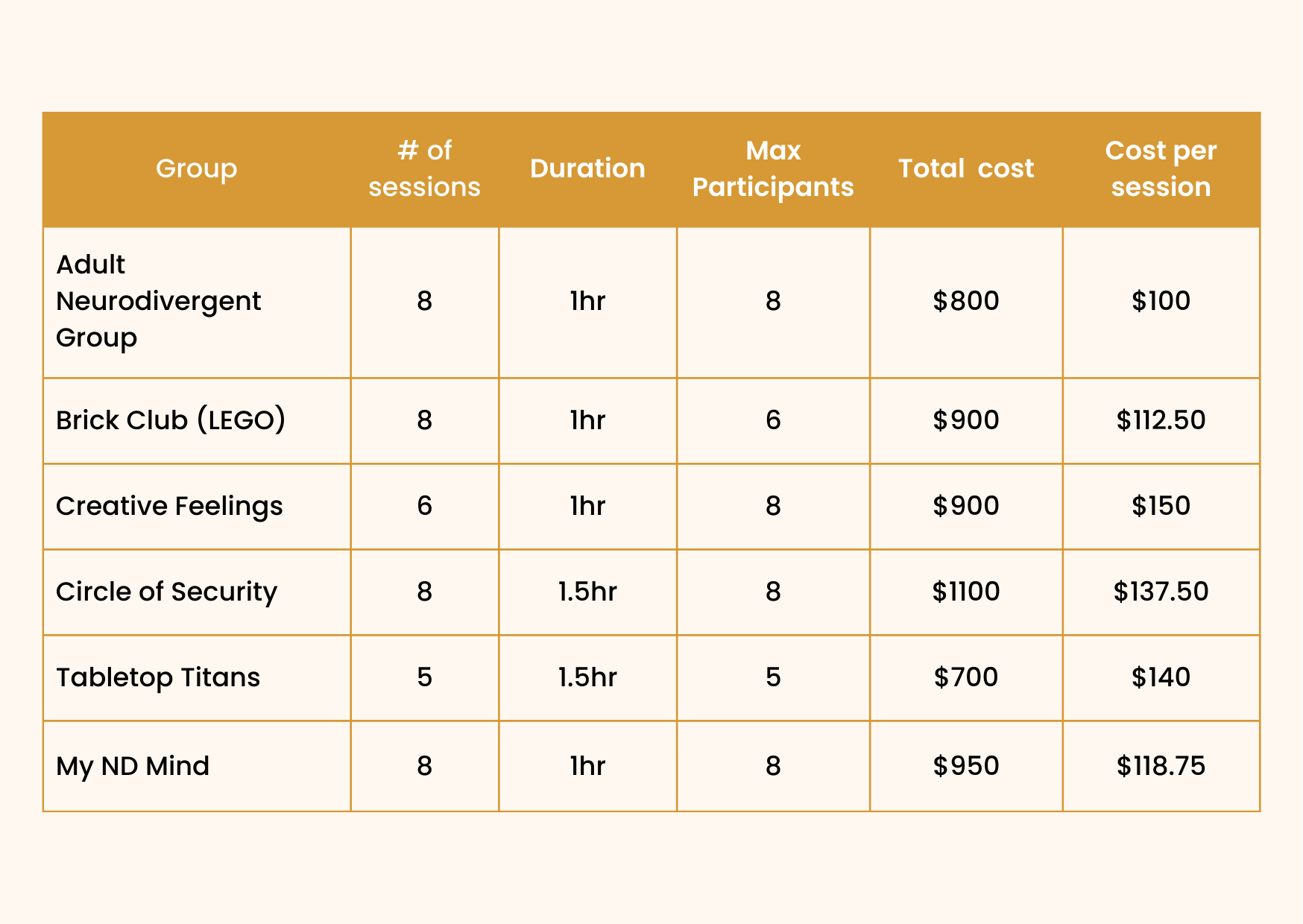1303x924 pixels.
Task: Click the '# of sessions' header
Action: 424,169
